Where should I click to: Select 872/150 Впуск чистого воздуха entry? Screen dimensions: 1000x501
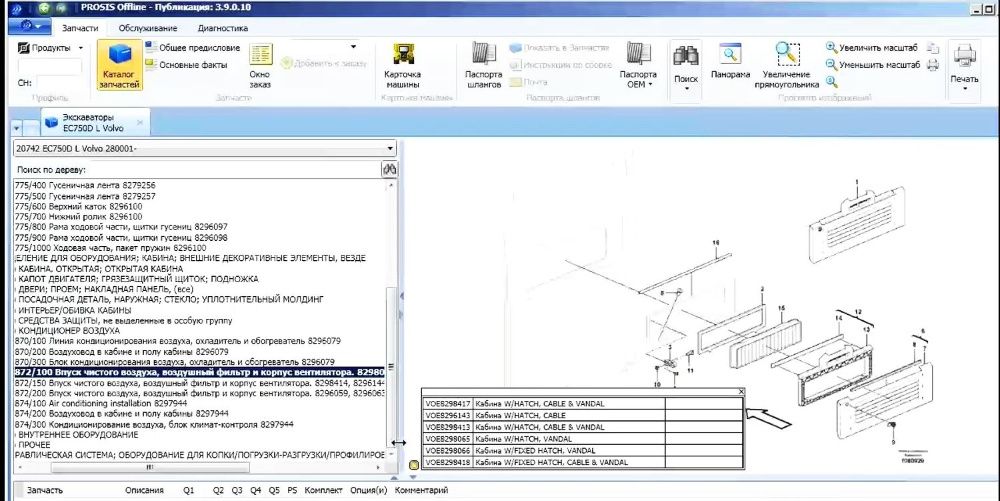pos(199,383)
